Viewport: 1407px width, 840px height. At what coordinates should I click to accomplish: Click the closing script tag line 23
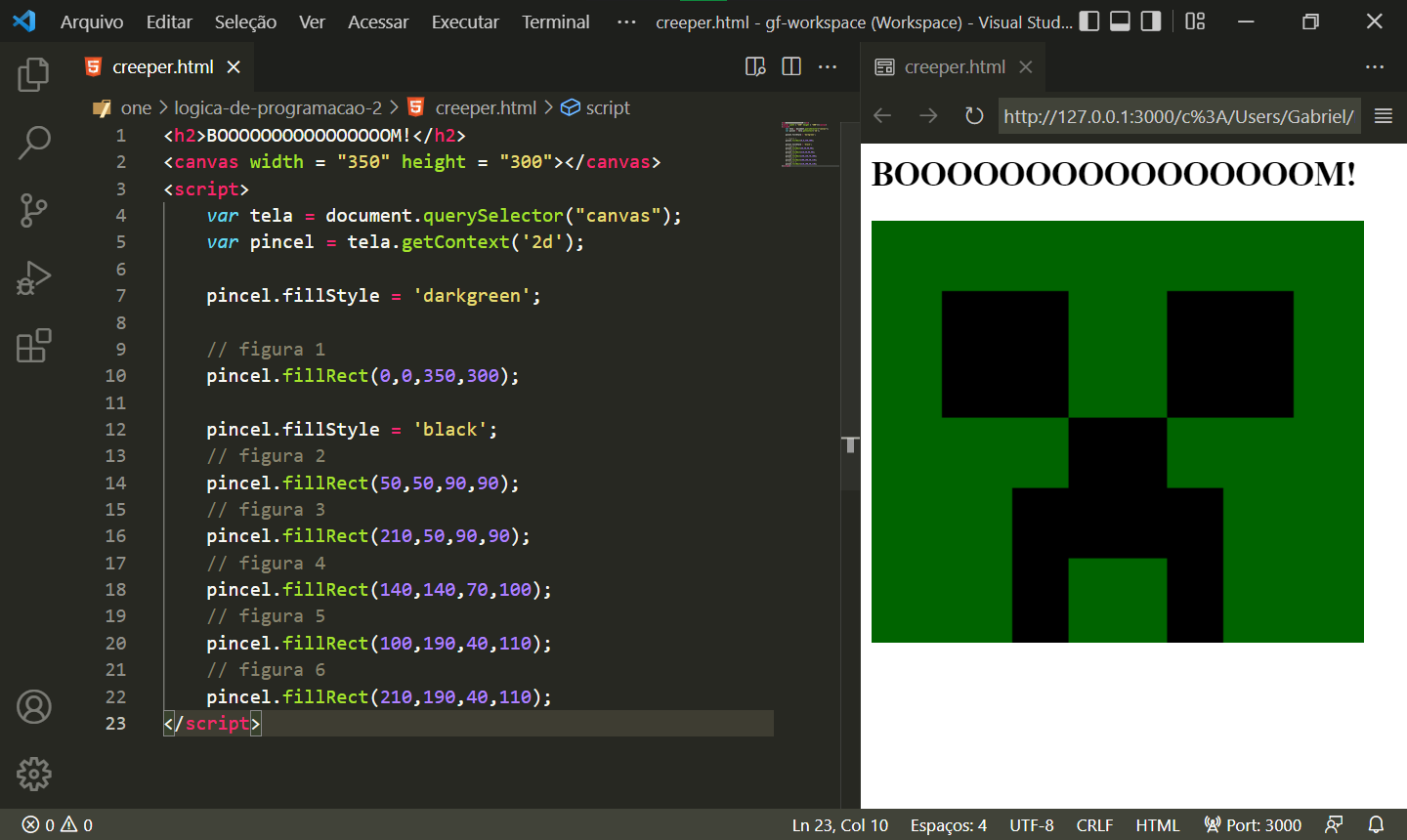pos(212,723)
